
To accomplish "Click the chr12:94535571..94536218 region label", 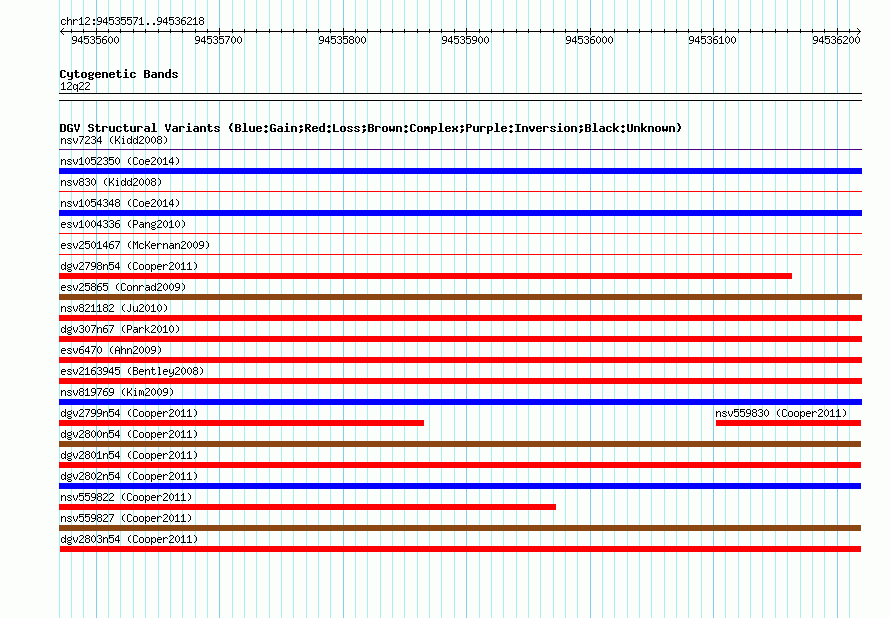I will tap(132, 22).
